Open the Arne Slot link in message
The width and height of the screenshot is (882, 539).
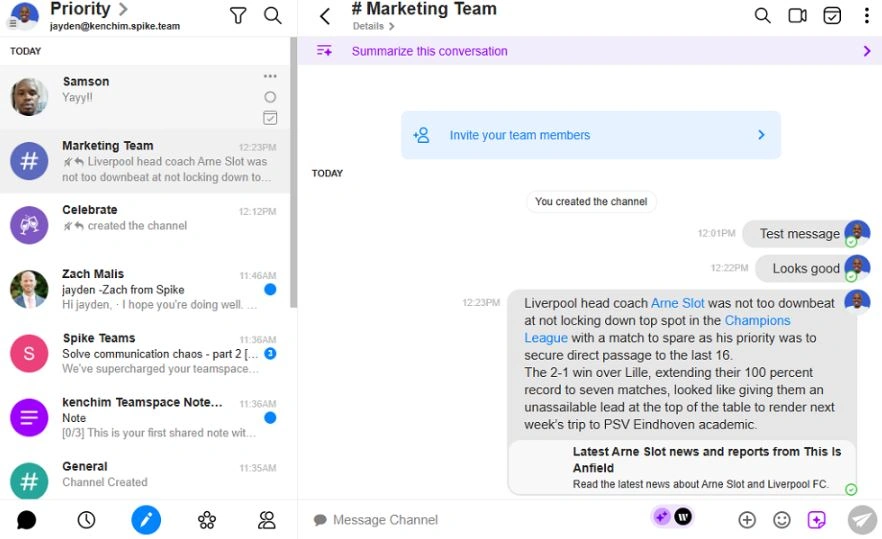[677, 303]
